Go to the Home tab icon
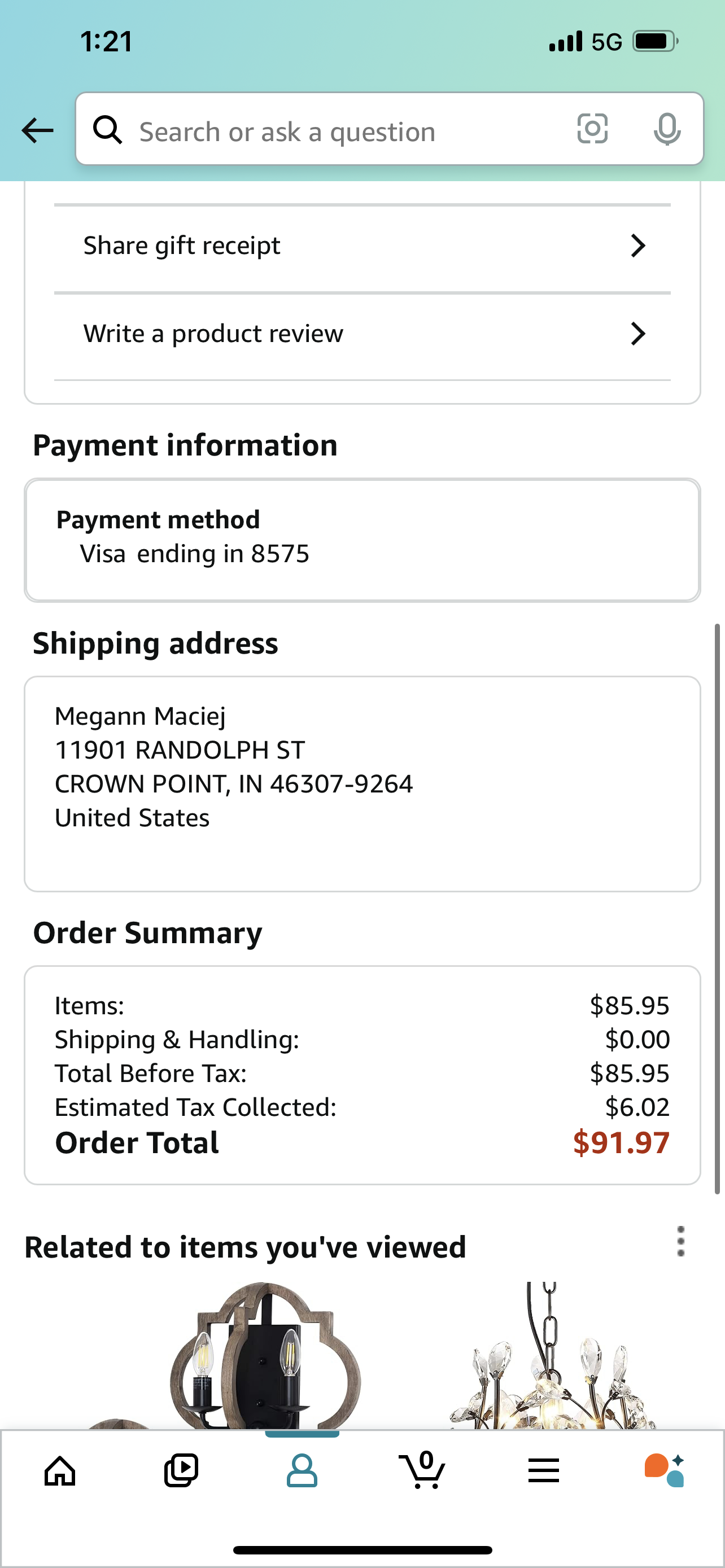This screenshot has width=725, height=1568. 60,1470
